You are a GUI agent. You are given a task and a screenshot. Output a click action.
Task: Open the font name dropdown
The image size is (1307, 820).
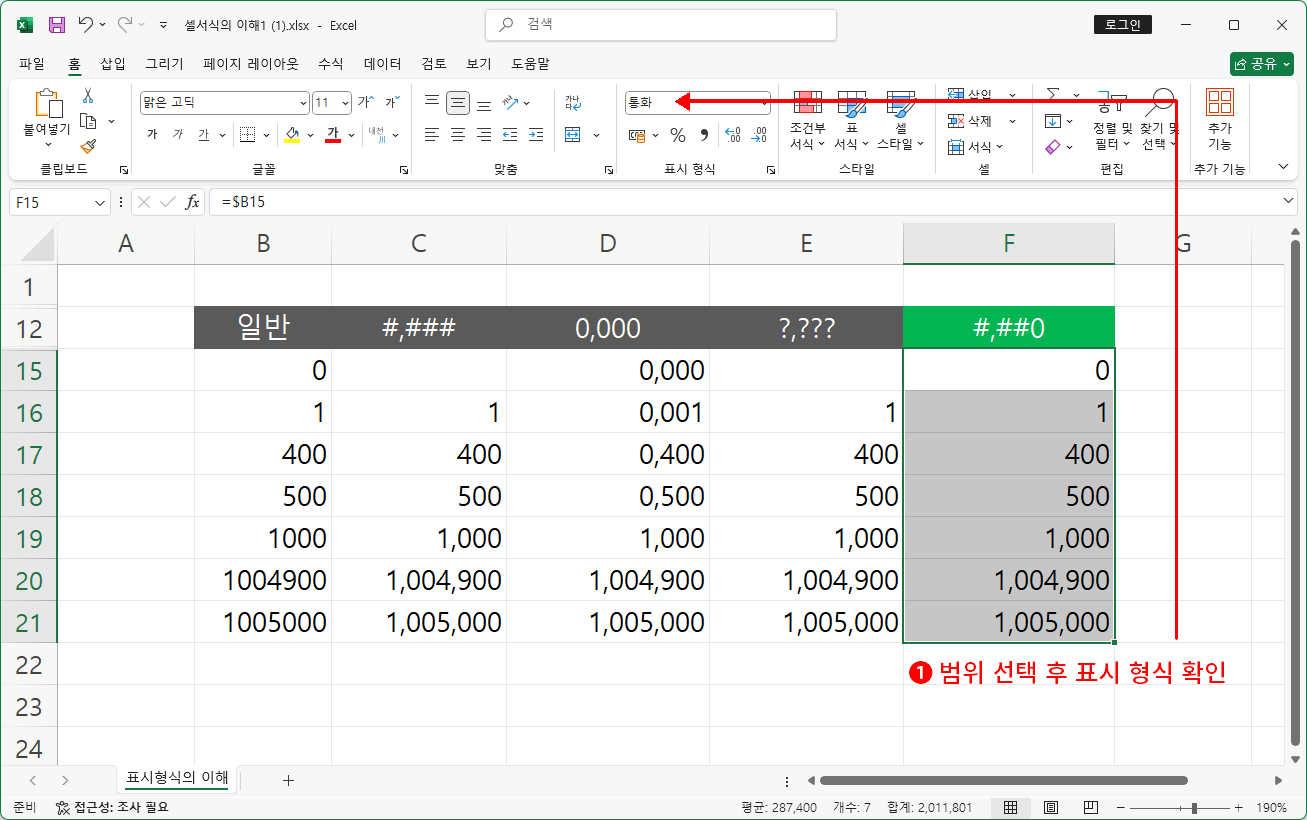click(x=304, y=103)
